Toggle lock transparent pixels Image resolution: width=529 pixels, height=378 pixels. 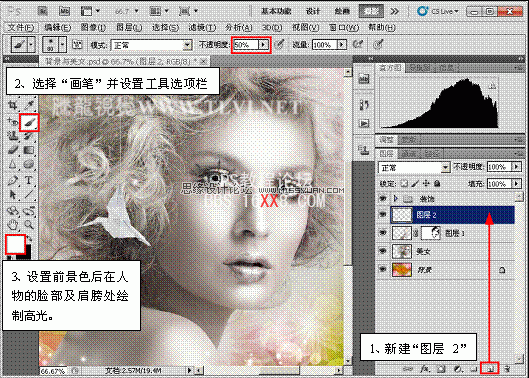point(404,184)
